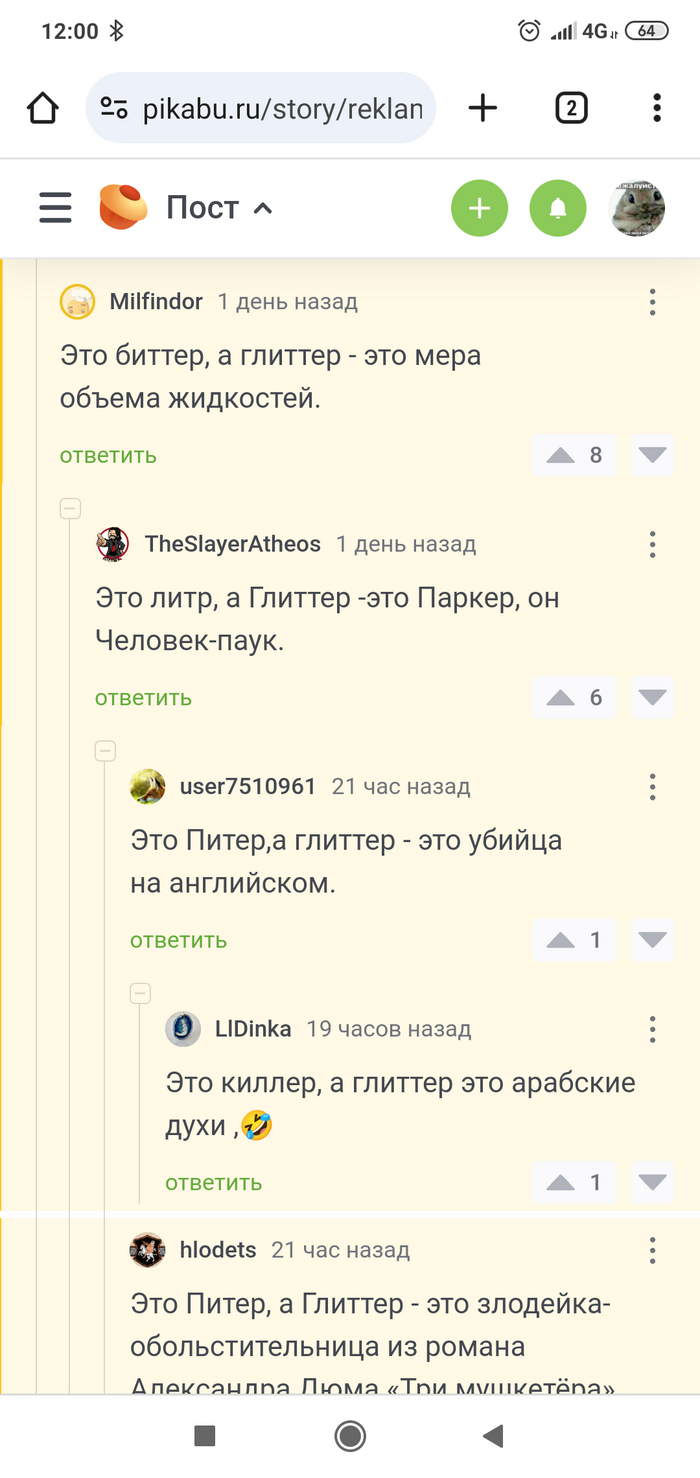The image size is (700, 1478).
Task: Open the Pikabu hamburger menu
Action: coord(55,208)
